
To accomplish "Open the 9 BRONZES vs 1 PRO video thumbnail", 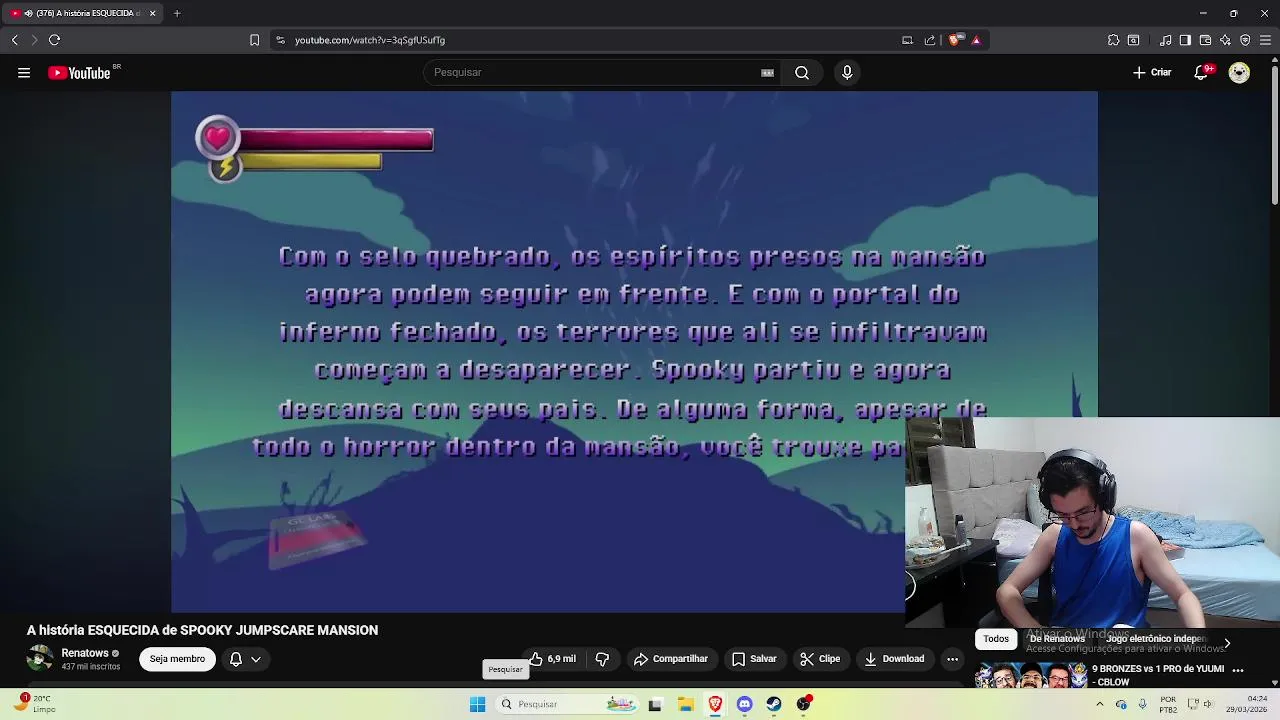I will coord(1031,675).
